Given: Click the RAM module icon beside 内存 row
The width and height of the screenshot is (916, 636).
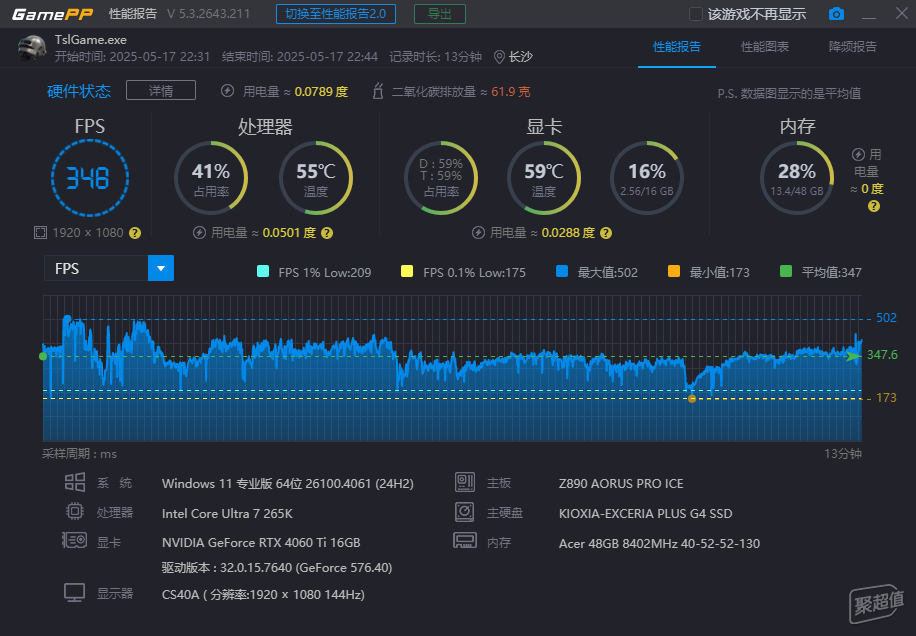Looking at the screenshot, I should [465, 540].
